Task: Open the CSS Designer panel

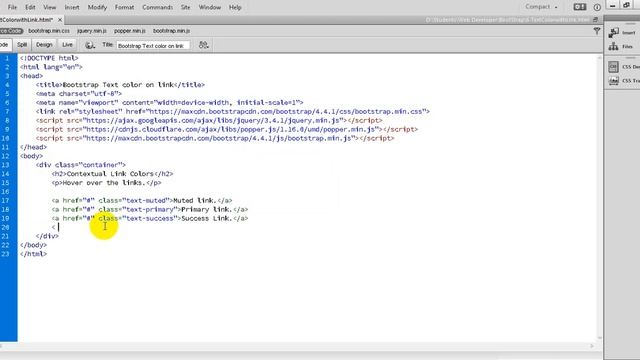Action: point(624,67)
